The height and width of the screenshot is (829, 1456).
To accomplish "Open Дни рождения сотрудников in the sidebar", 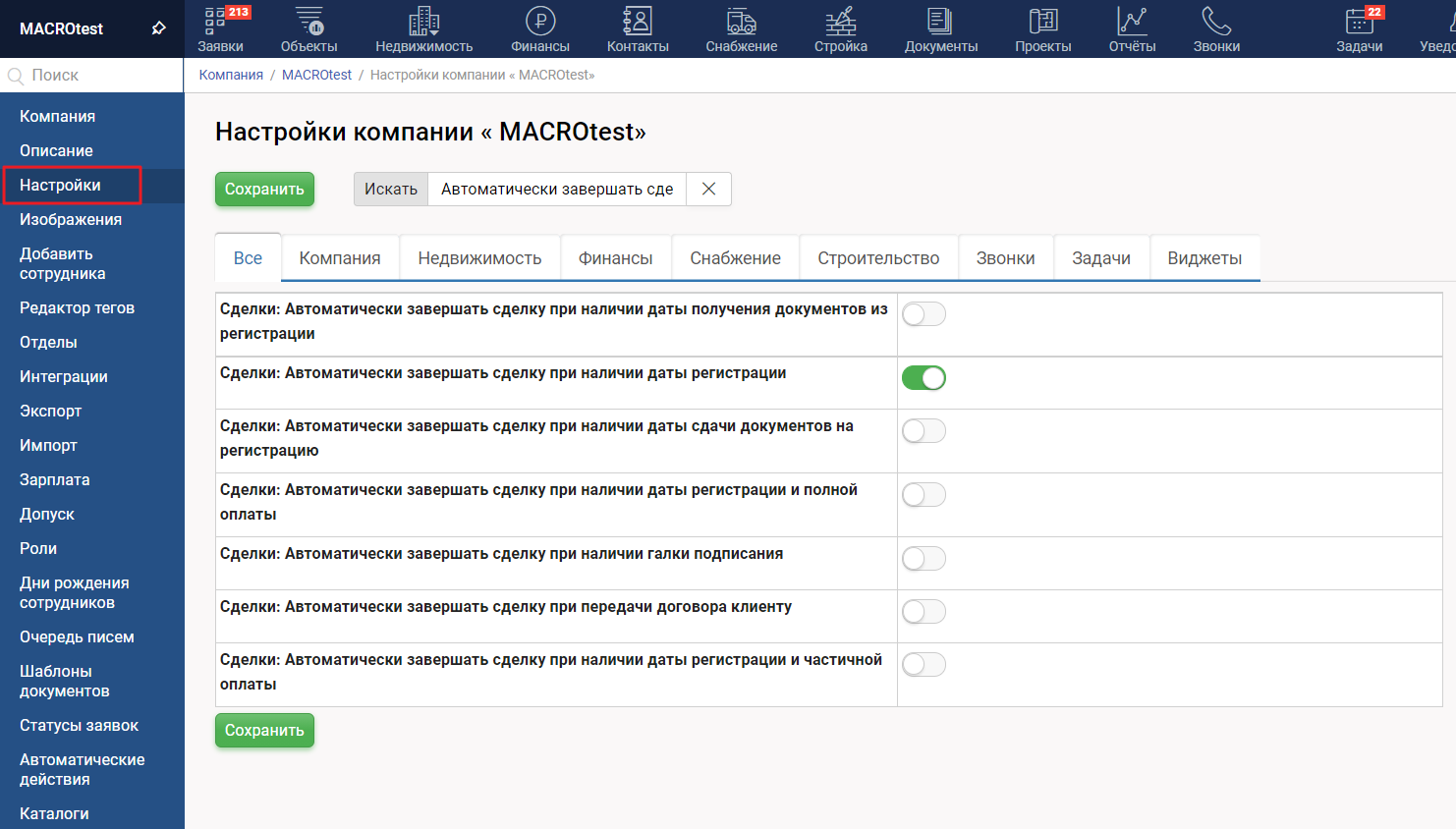I will coord(74,592).
